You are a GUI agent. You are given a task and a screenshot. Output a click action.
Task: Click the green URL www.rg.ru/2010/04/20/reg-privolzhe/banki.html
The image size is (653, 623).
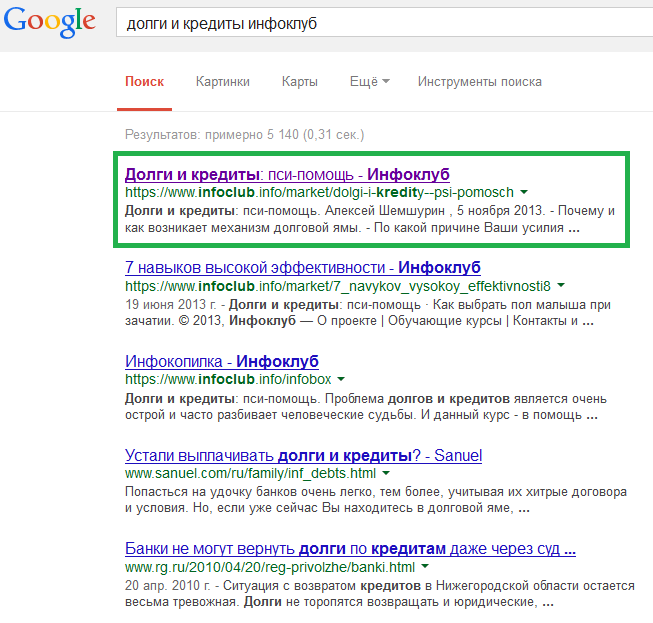(270, 567)
